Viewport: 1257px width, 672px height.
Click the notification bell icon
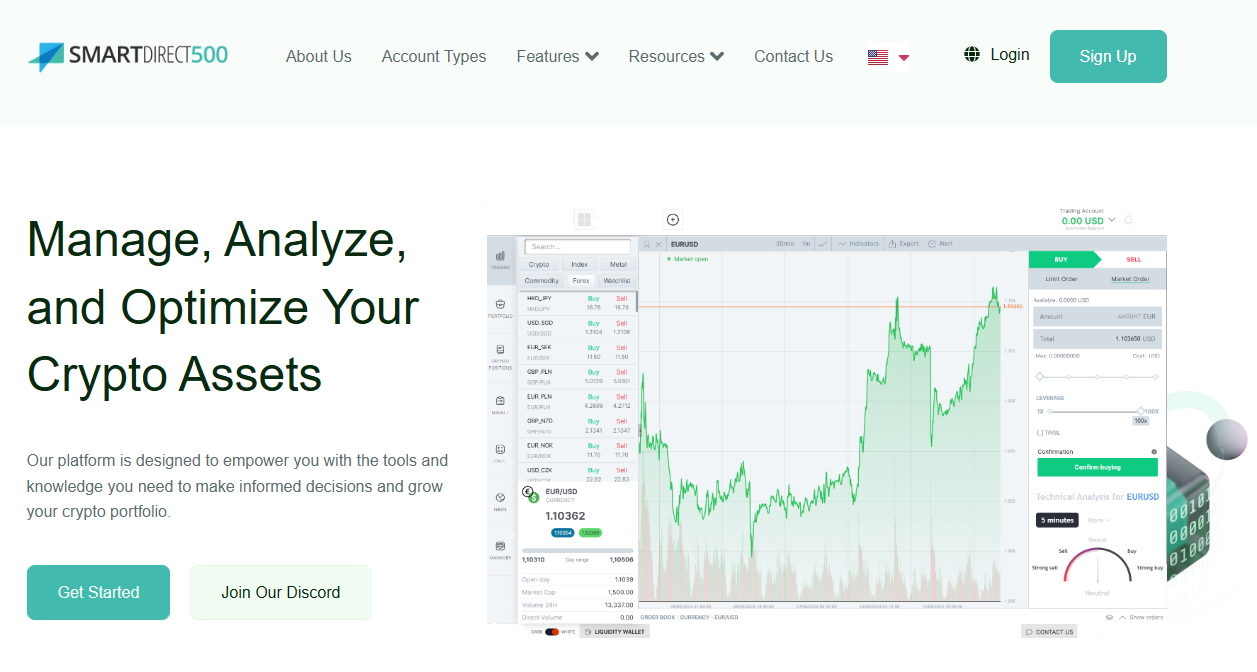coord(1129,219)
